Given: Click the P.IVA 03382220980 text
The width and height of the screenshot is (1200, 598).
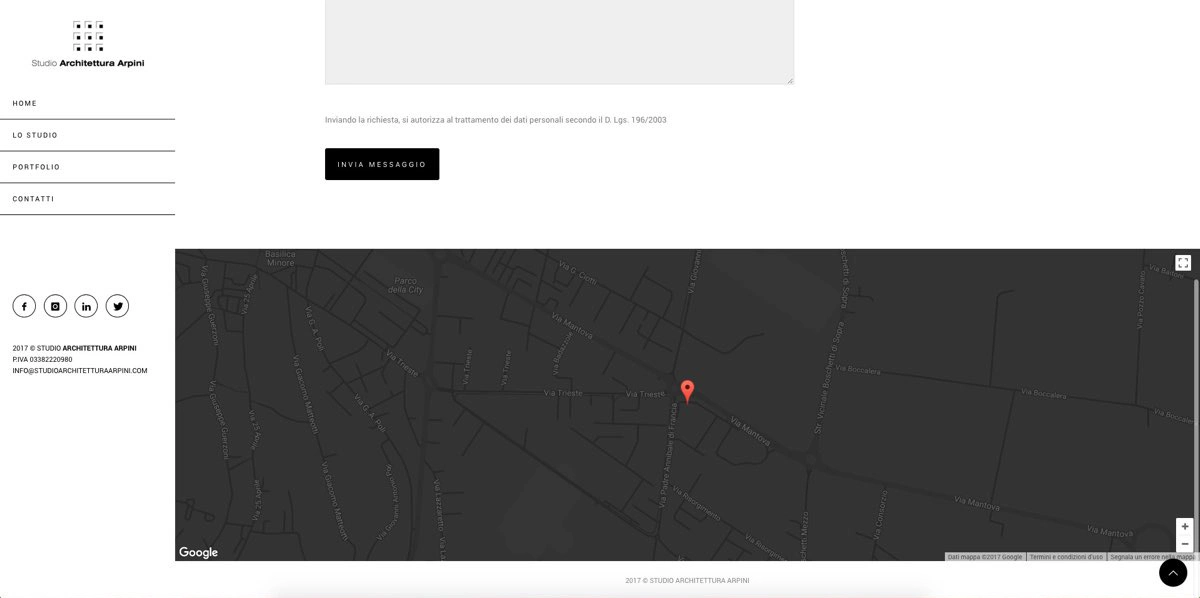Looking at the screenshot, I should tap(42, 359).
